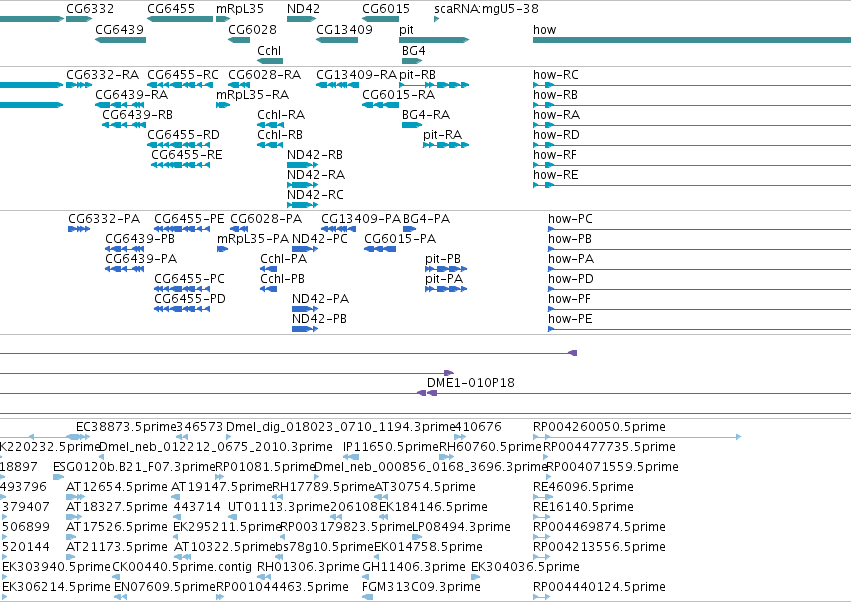Open protein CG6015-PA
Screen dimensions: 851x602
400,239
